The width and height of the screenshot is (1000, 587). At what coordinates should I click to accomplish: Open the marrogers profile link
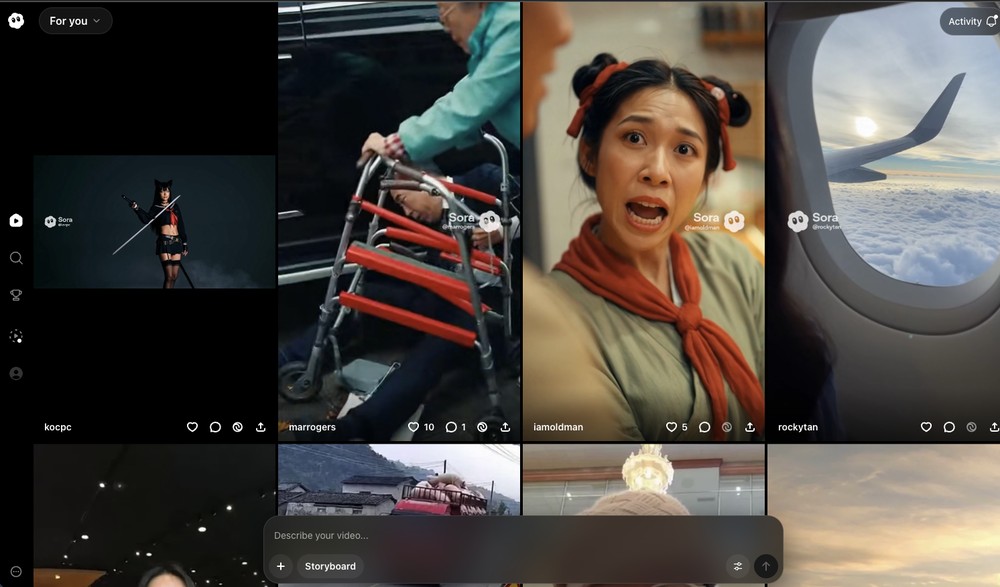pos(312,427)
